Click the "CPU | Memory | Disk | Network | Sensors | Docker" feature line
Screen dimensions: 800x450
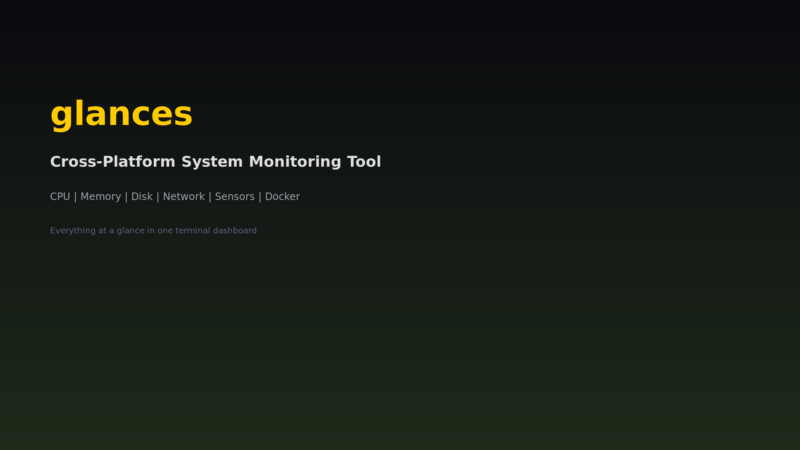point(175,196)
